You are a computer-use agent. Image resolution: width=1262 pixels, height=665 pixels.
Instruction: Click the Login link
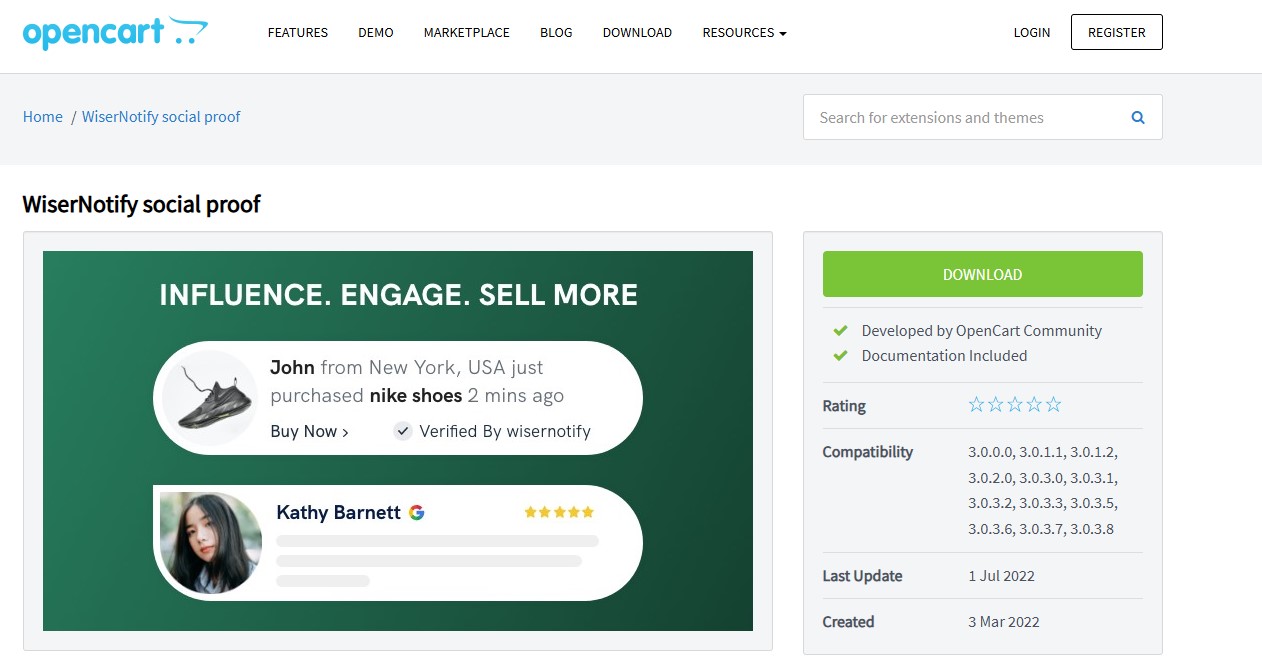(1032, 33)
